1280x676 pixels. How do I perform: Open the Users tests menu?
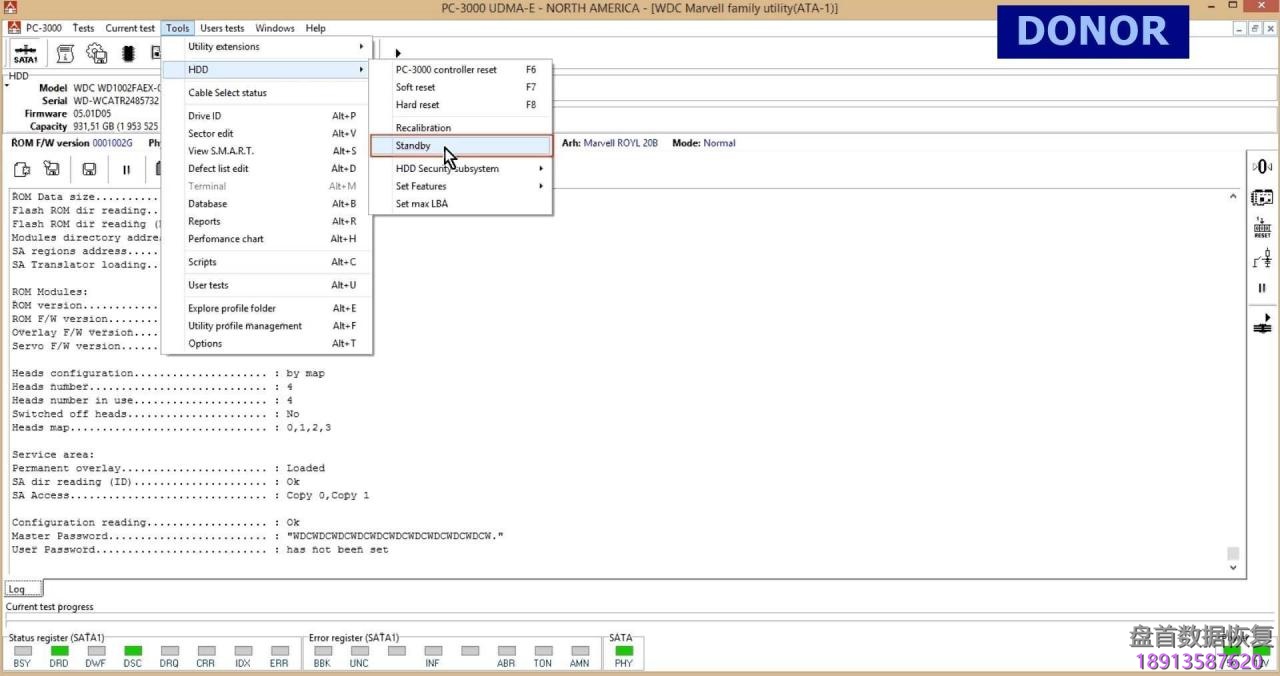pyautogui.click(x=221, y=28)
